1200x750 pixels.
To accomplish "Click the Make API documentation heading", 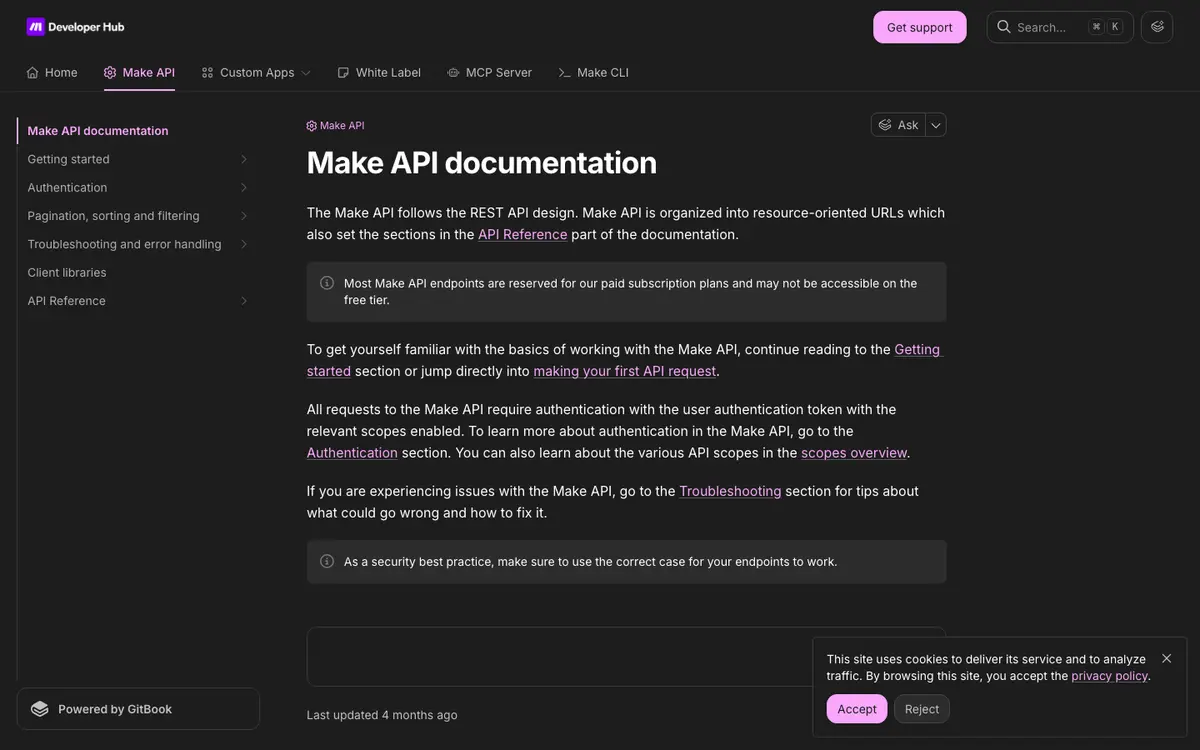I will [x=482, y=162].
